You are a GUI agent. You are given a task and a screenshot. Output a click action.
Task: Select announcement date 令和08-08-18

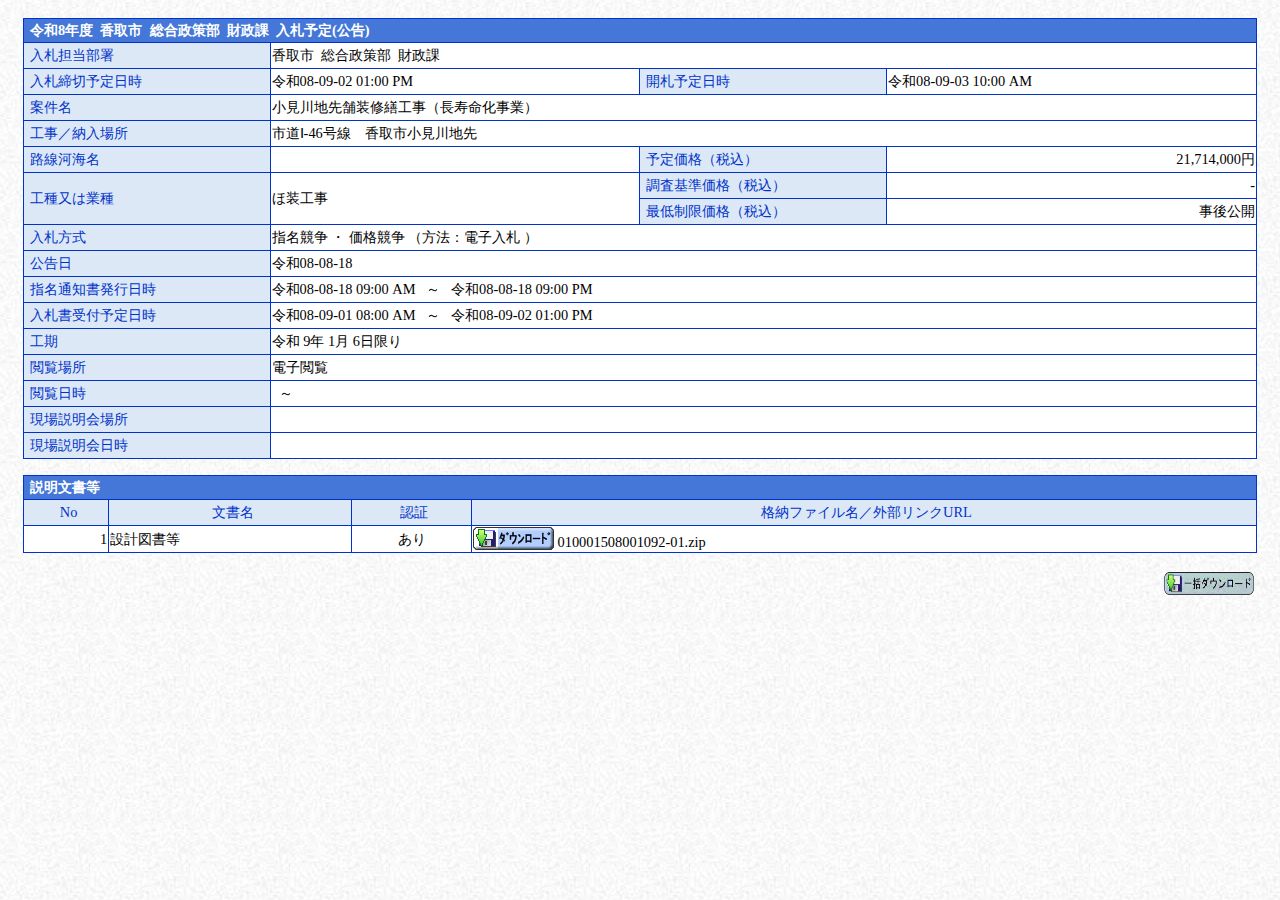tap(312, 264)
